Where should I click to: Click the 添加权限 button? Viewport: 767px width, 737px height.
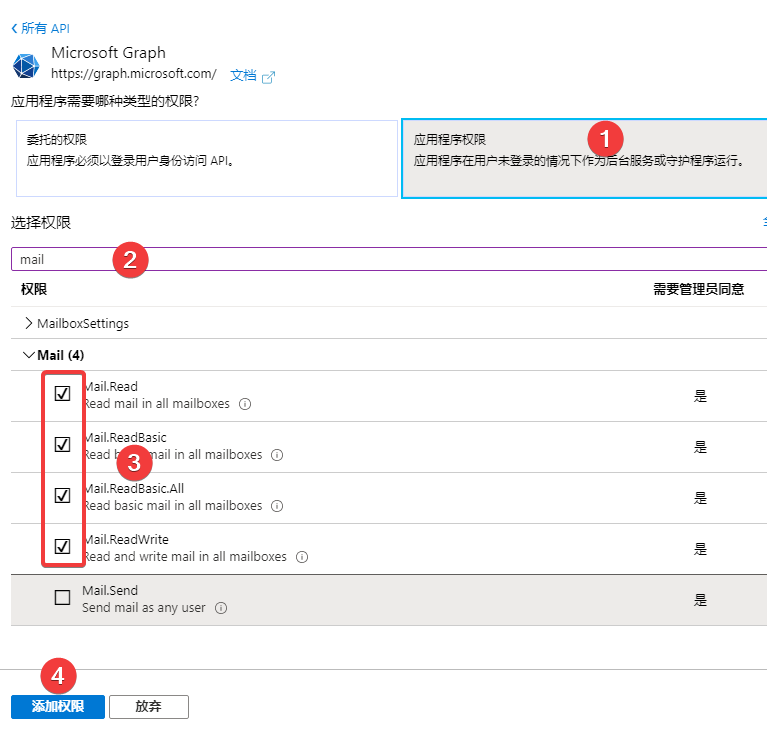coord(57,706)
